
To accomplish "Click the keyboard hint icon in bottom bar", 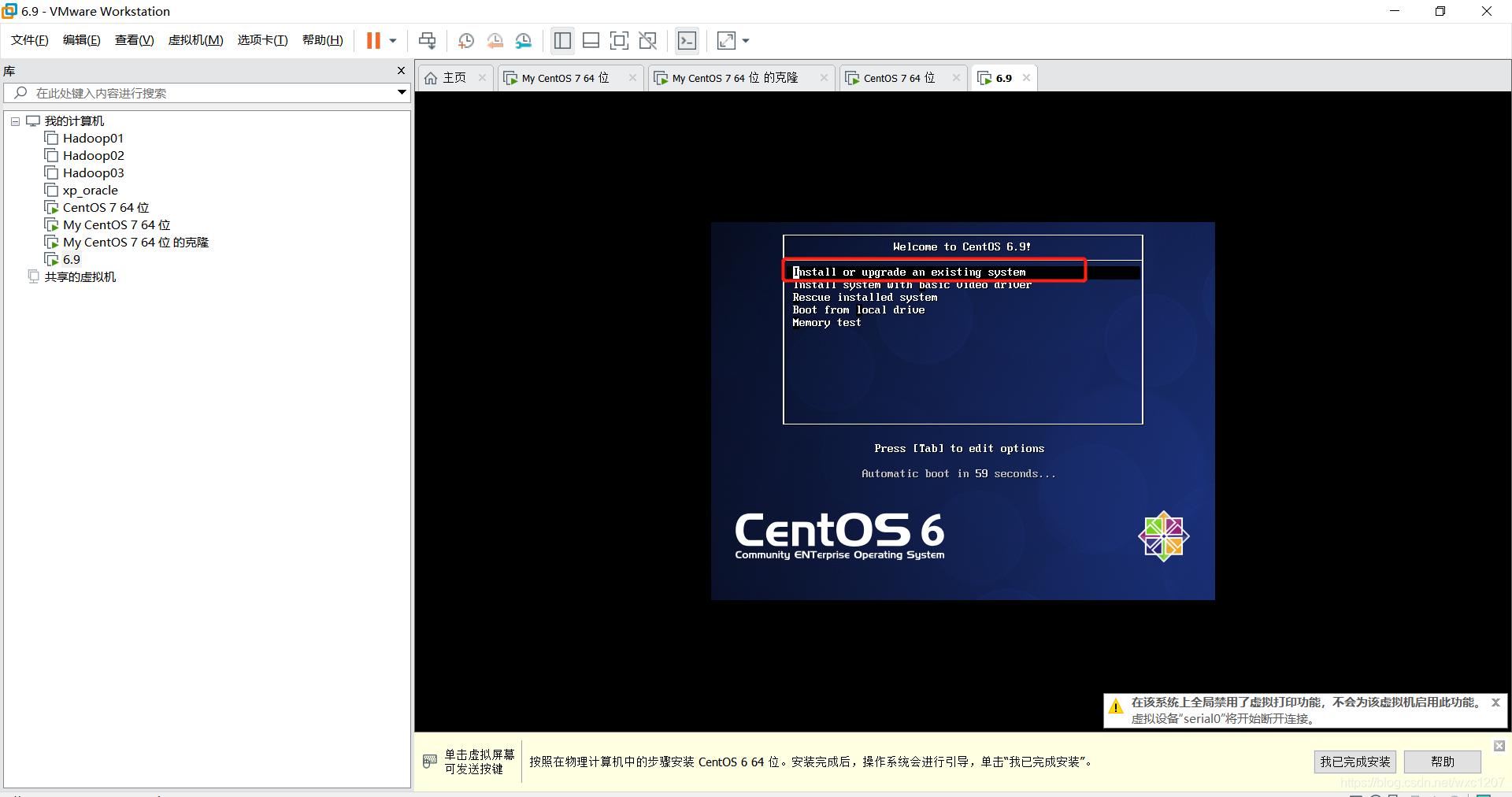I will 430,761.
